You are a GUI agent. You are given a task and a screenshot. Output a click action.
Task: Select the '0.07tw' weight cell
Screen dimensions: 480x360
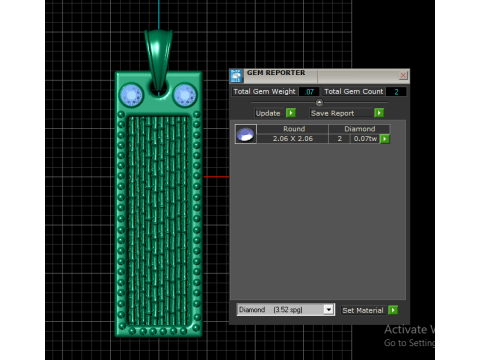click(365, 139)
